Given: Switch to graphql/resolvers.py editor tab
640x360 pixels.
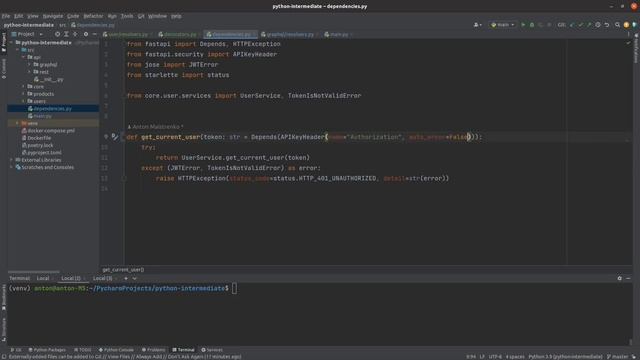Looking at the screenshot, I should (x=288, y=34).
